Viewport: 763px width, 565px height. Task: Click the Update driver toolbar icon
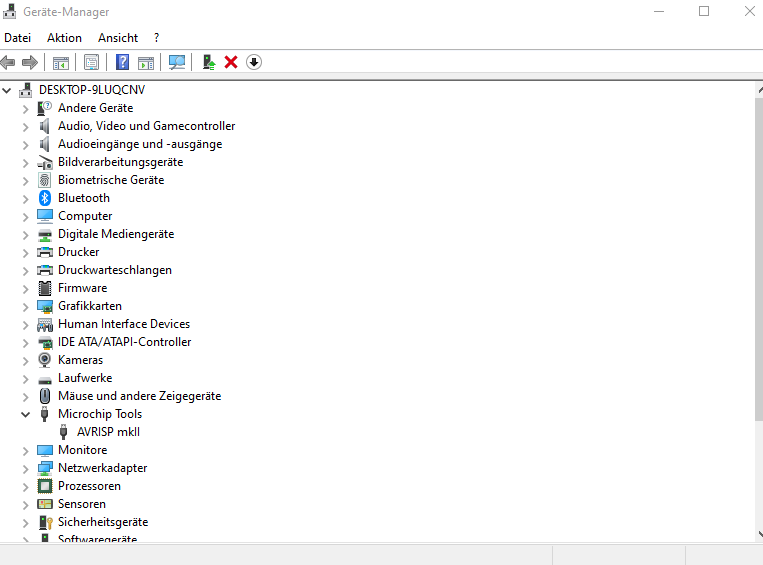click(209, 62)
